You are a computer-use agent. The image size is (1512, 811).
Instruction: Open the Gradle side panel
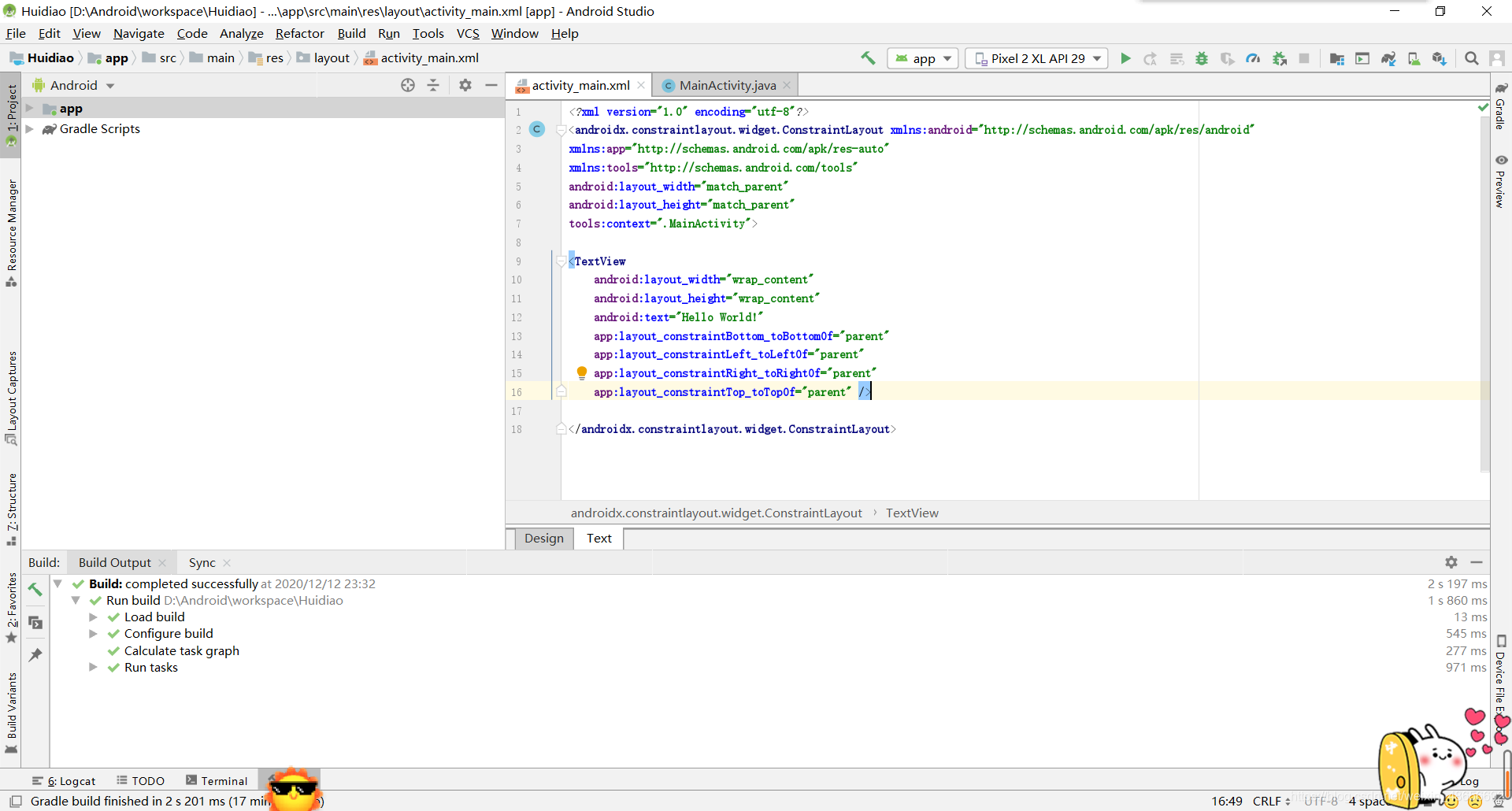1501,106
